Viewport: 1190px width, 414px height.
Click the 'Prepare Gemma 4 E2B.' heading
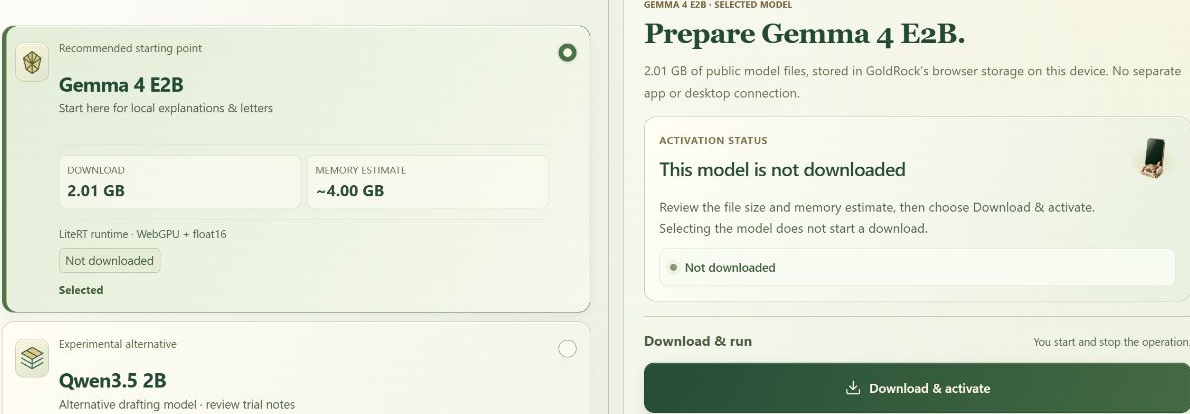tap(804, 34)
